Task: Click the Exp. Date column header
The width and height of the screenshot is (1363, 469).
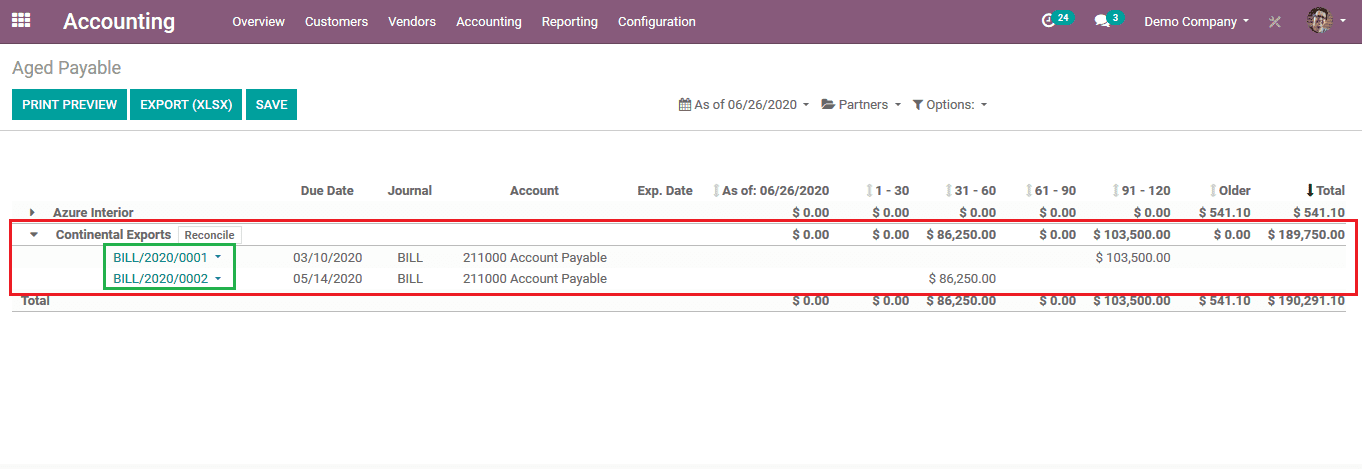Action: click(665, 190)
